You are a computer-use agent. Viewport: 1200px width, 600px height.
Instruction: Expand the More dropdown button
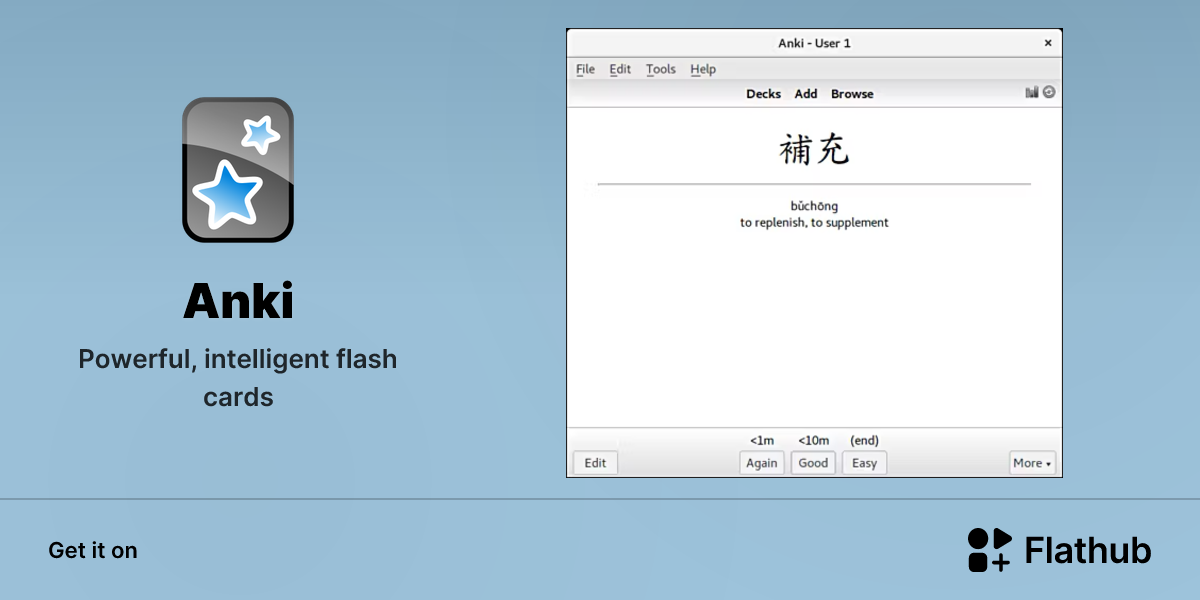coord(1032,463)
